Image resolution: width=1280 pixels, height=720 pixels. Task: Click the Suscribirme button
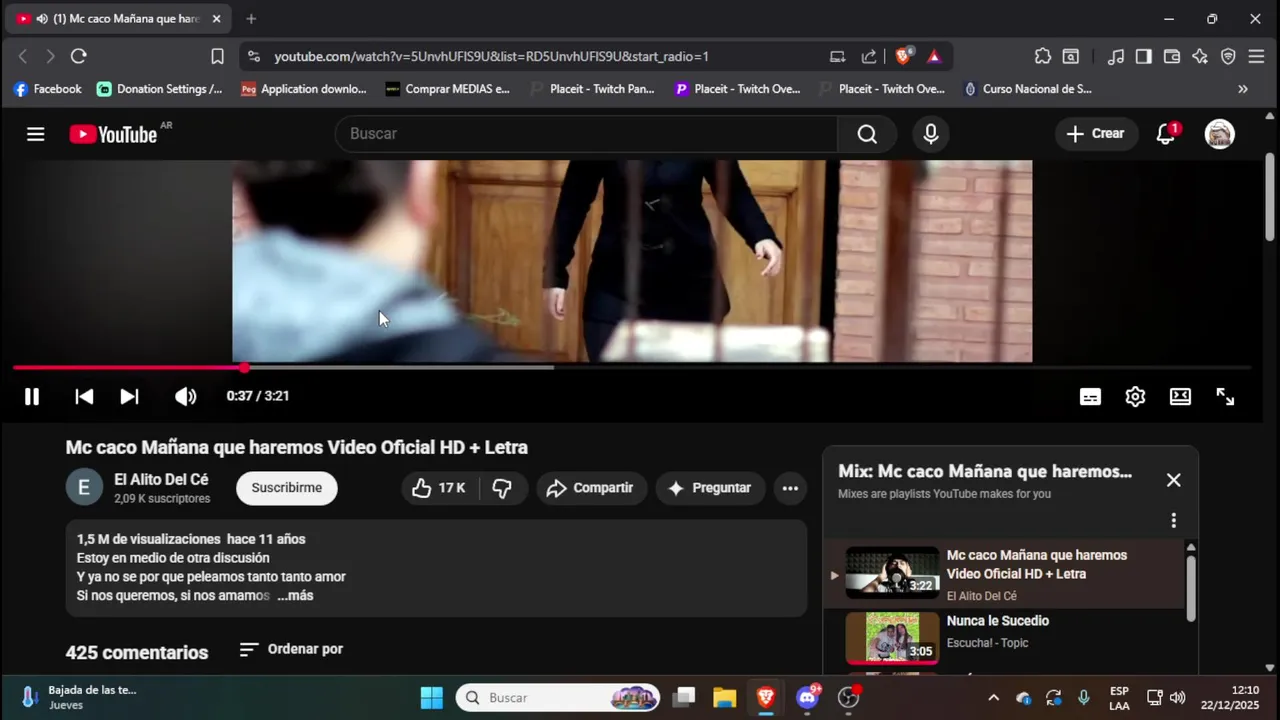click(287, 488)
